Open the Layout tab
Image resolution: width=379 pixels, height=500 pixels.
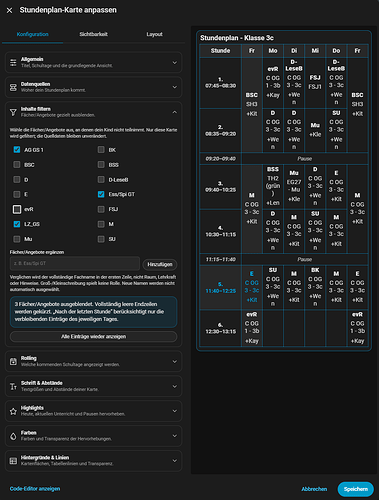pyautogui.click(x=154, y=34)
